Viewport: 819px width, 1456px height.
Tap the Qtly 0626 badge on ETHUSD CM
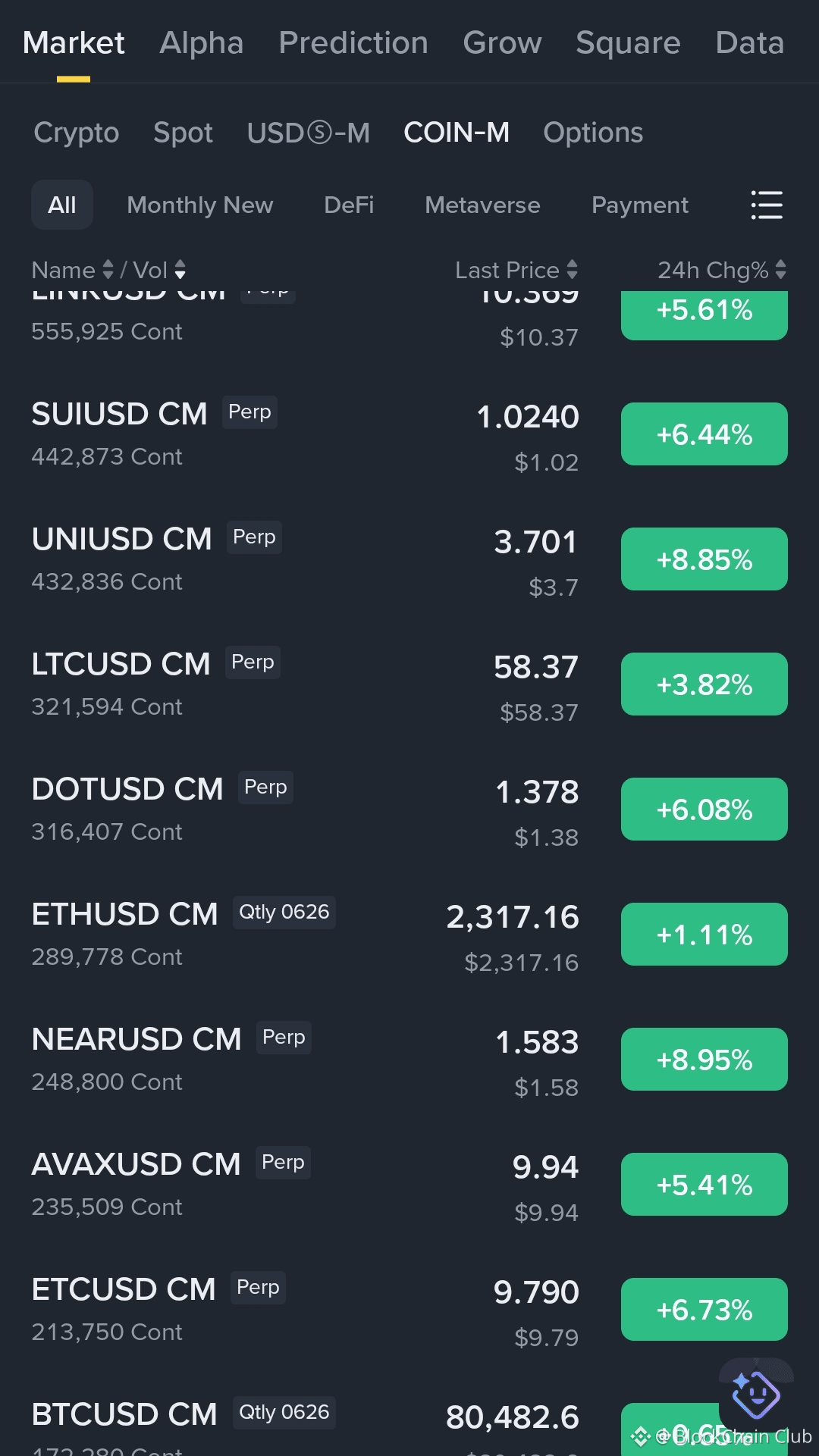[284, 912]
